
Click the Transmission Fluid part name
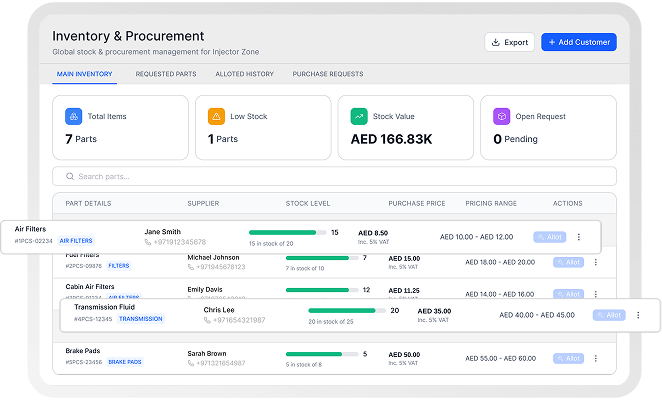[x=104, y=307]
